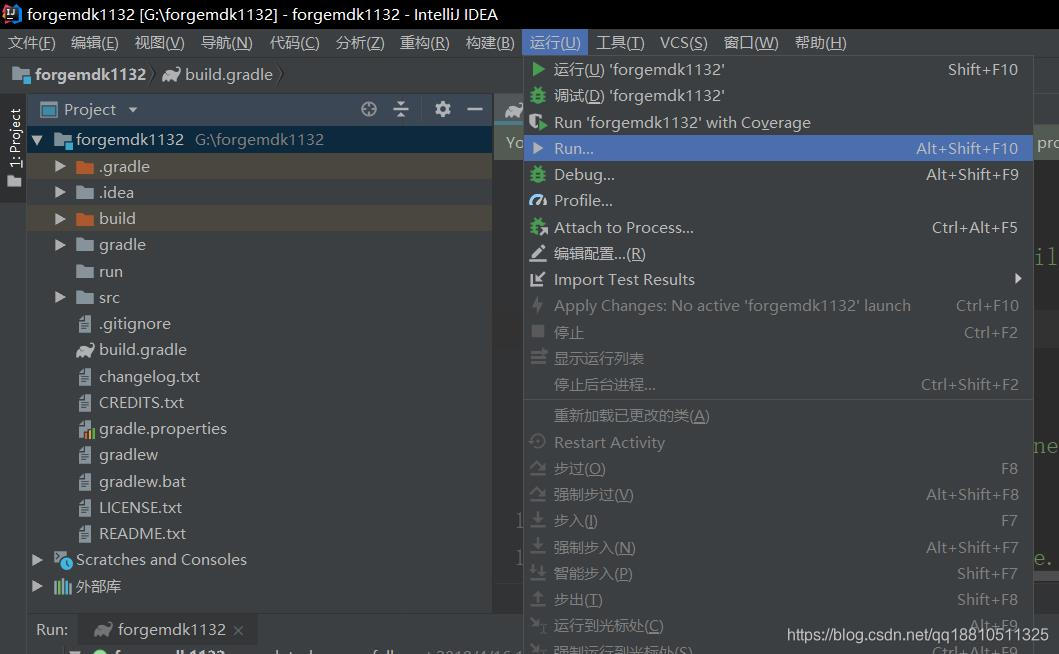Open Import Test Results submenu arrow

point(1018,278)
